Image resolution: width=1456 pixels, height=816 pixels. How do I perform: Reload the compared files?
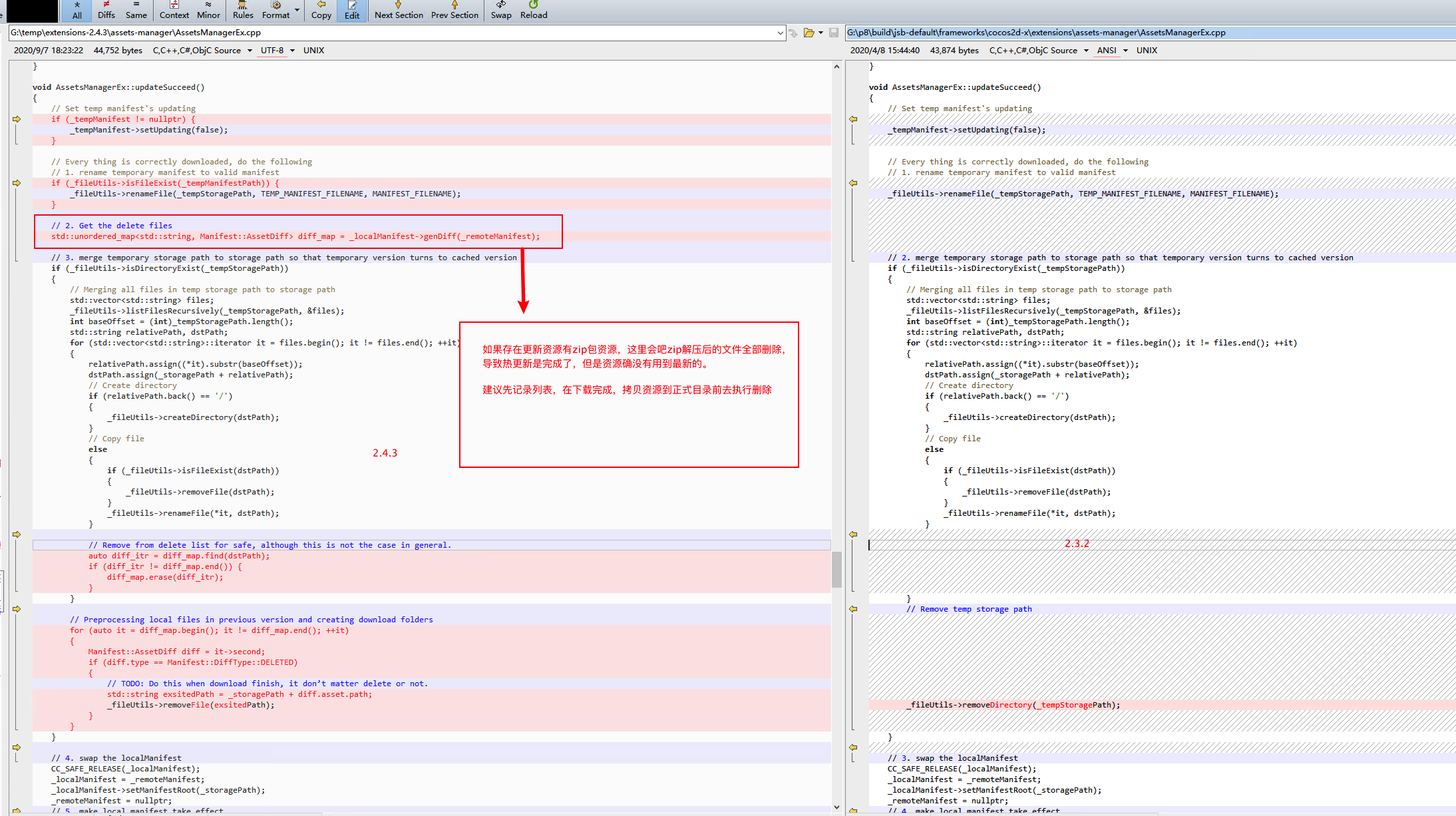point(534,10)
